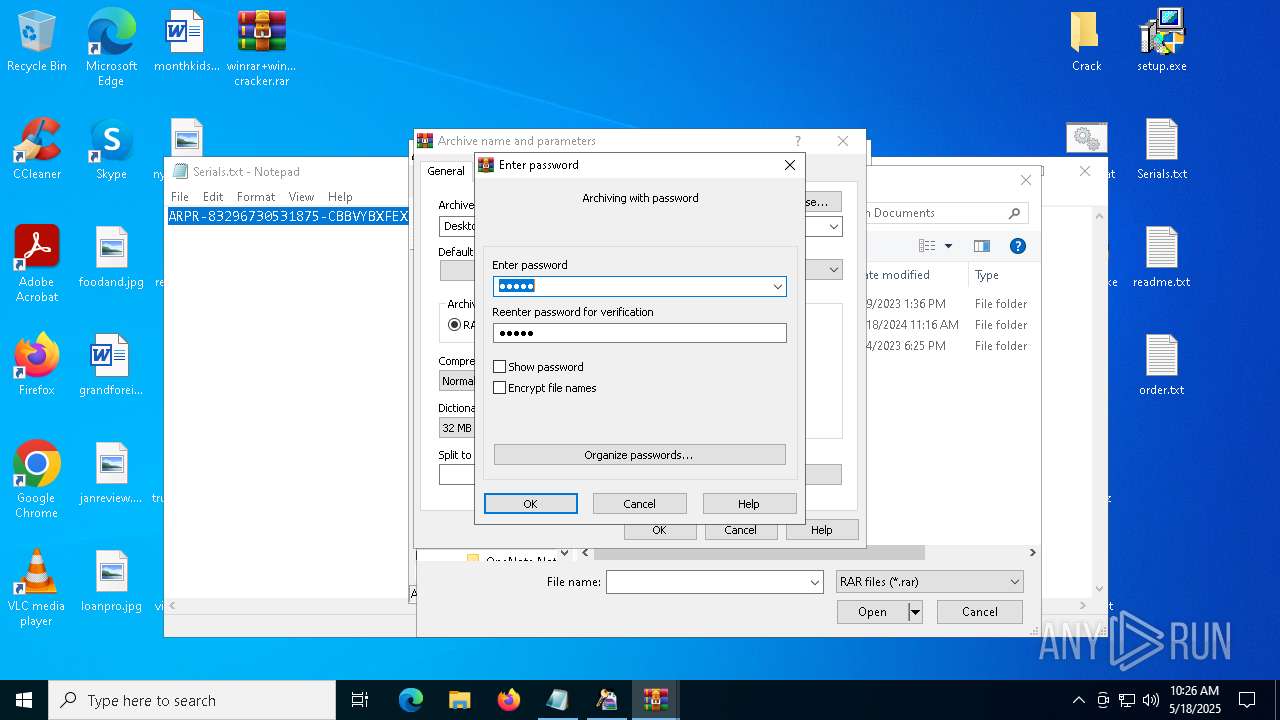Click Cancel in the file dialog

tap(980, 612)
